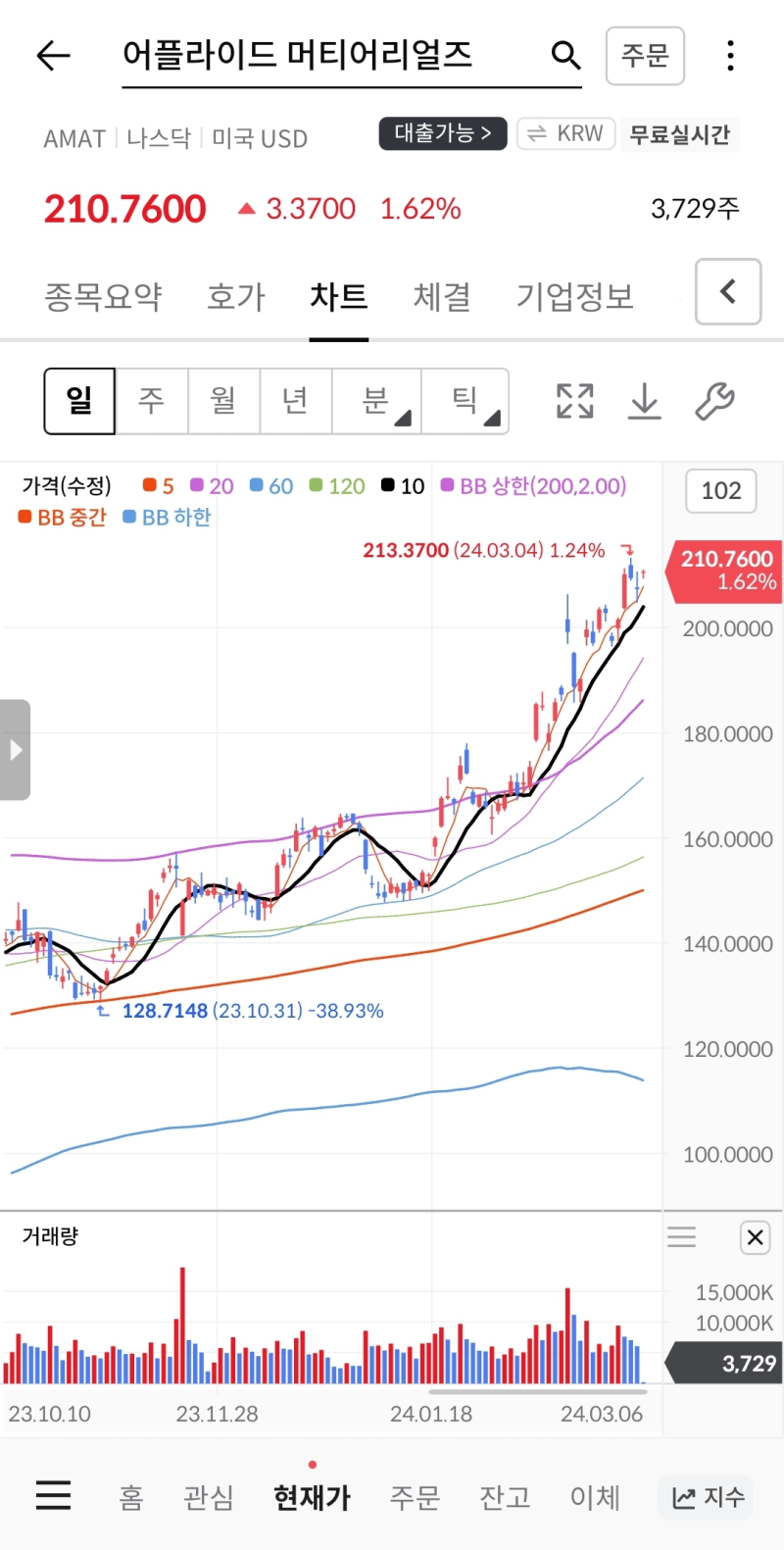784x1550 pixels.
Task: Tap the 24.03.06 date axis label
Action: (602, 1414)
